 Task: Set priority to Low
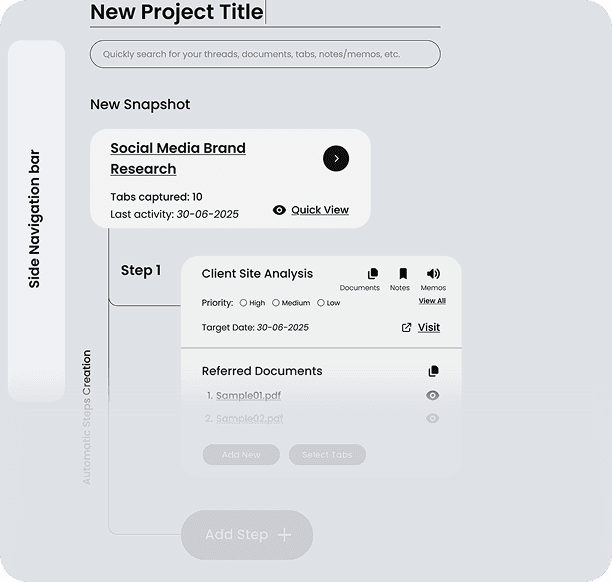tap(321, 303)
